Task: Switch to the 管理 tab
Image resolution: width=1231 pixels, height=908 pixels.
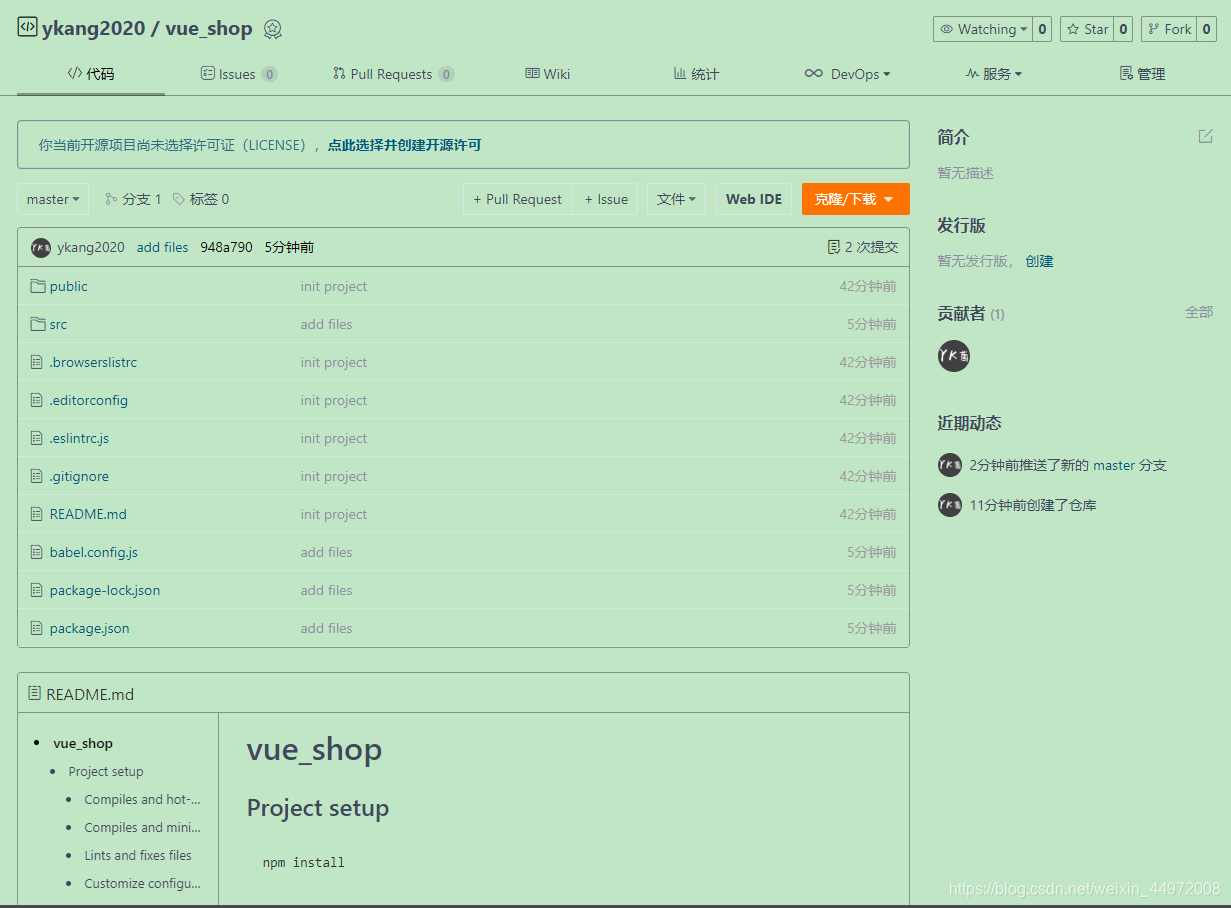Action: [x=1142, y=74]
